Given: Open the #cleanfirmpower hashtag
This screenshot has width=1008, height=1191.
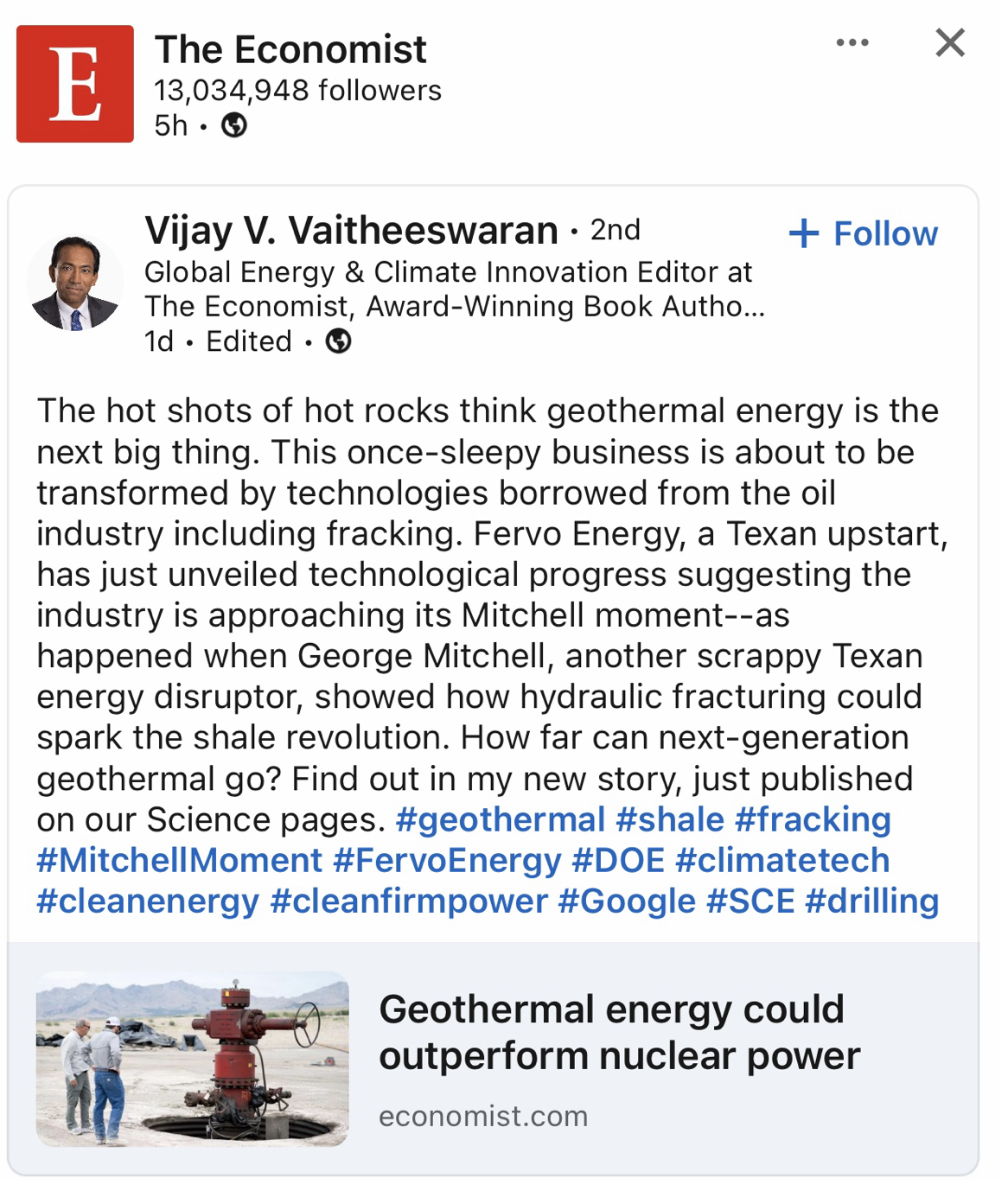Looking at the screenshot, I should [409, 901].
